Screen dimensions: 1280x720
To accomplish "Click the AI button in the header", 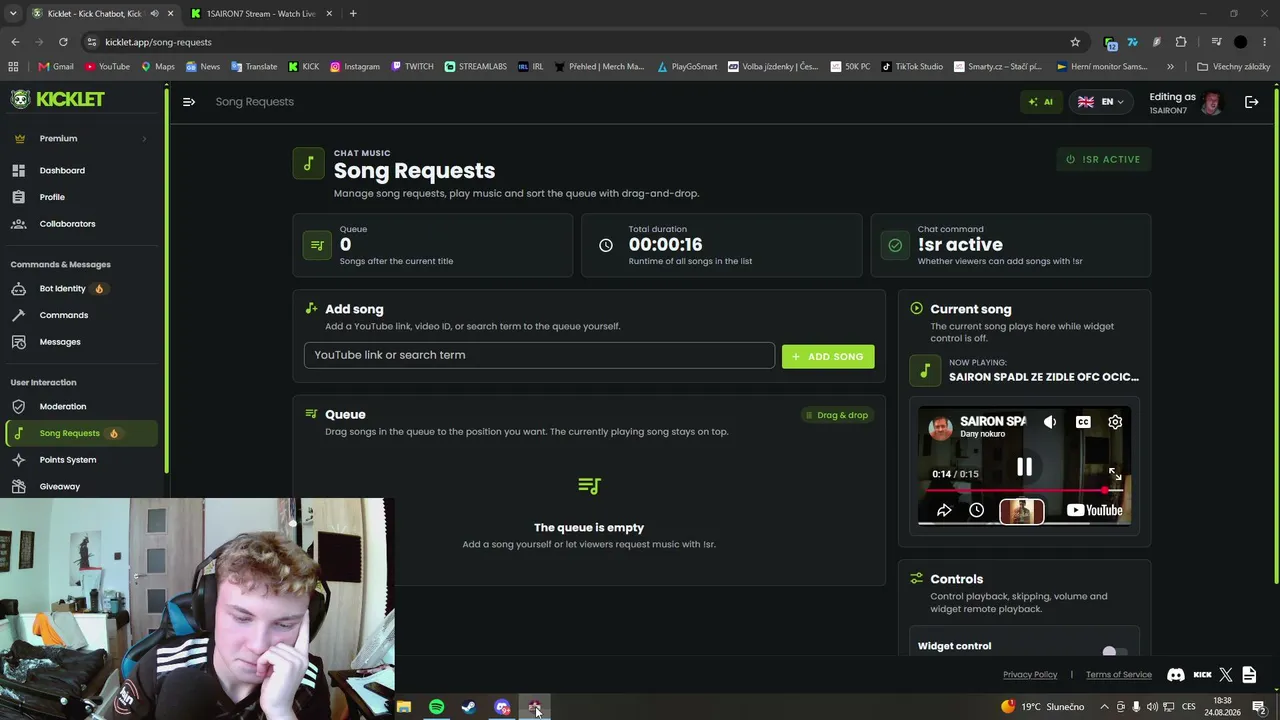I will point(1040,102).
